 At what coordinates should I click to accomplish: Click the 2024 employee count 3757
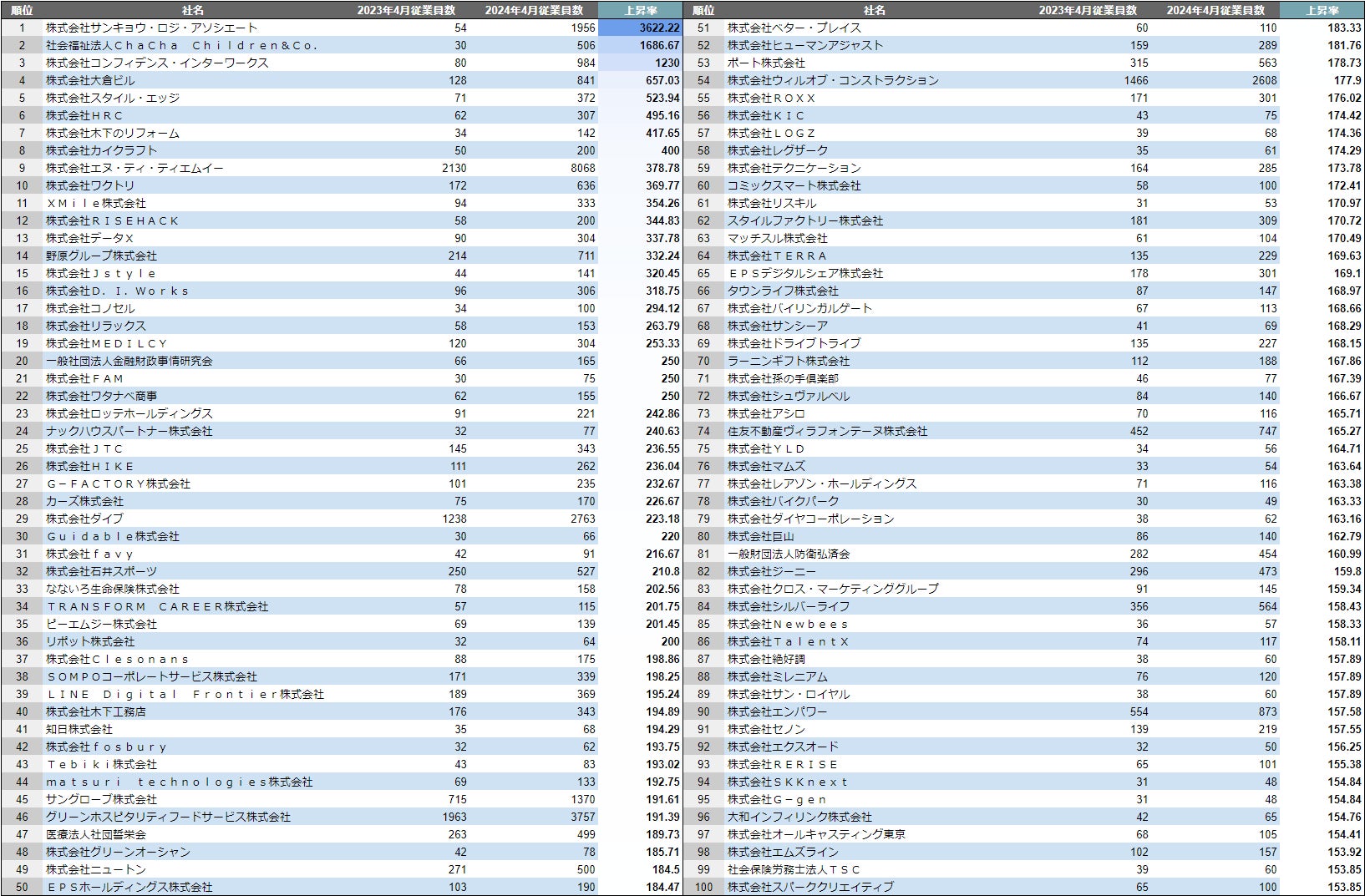(583, 817)
